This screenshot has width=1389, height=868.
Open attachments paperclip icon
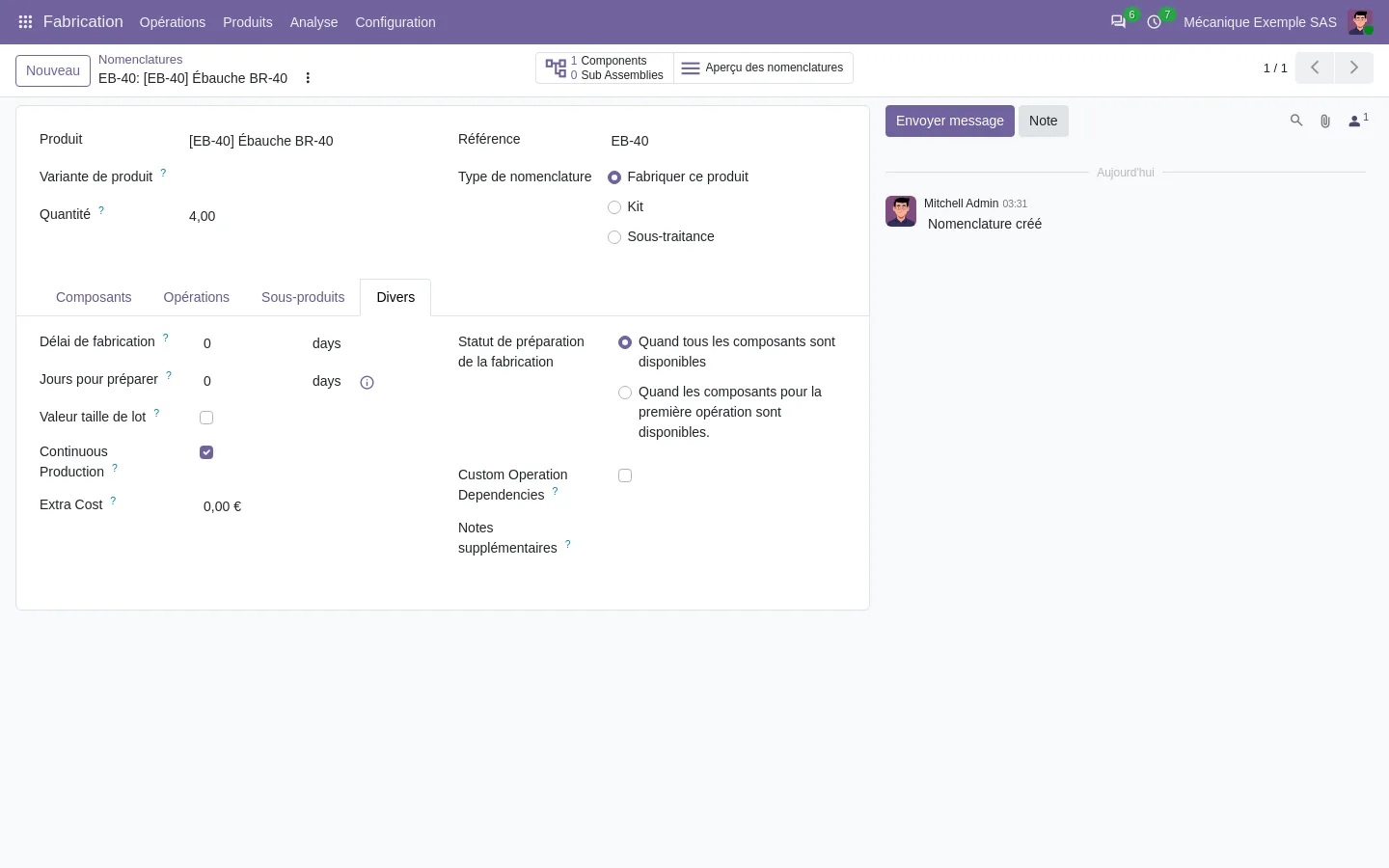click(1325, 121)
